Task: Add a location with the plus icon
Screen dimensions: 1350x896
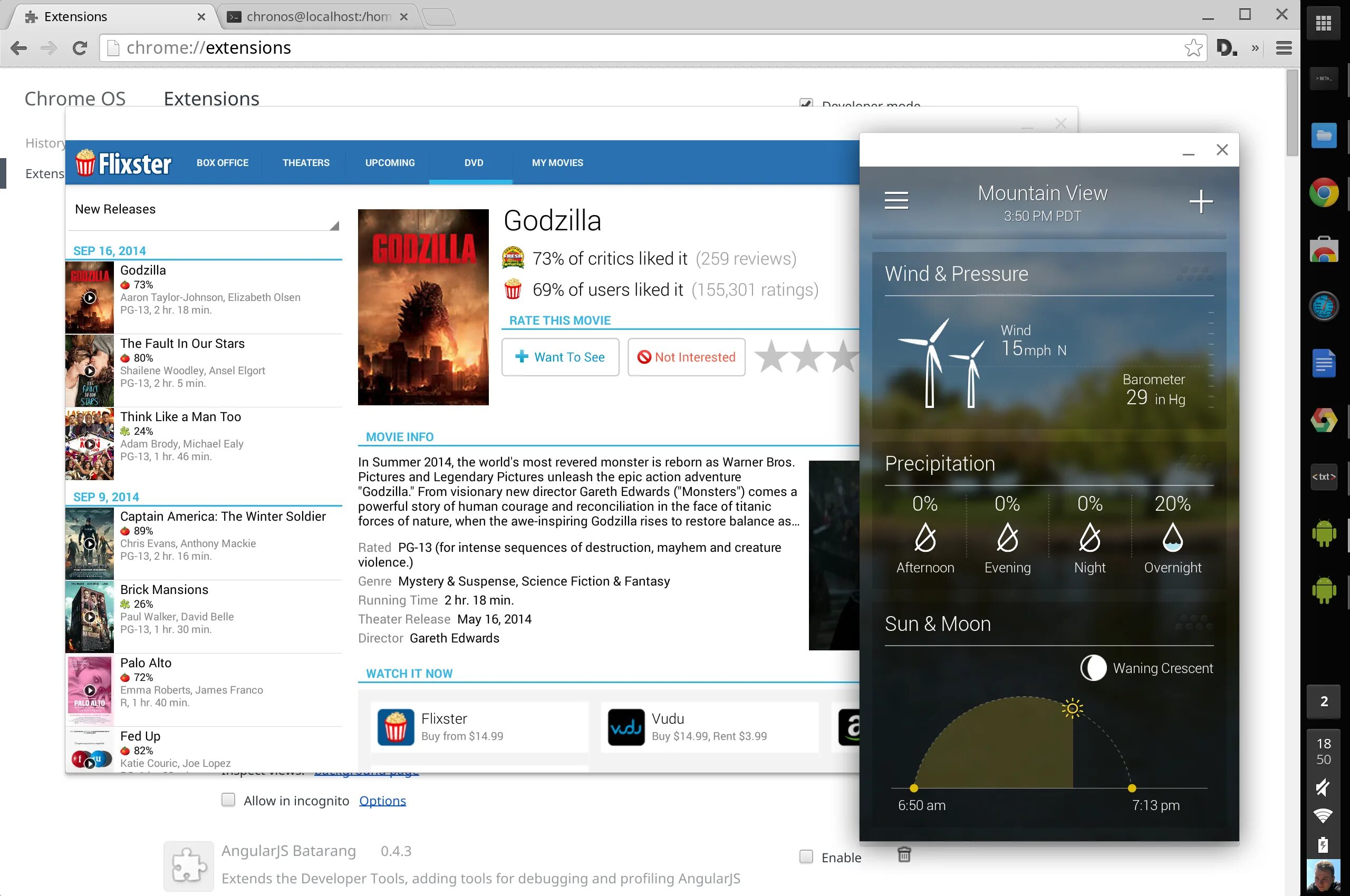Action: pos(1201,201)
